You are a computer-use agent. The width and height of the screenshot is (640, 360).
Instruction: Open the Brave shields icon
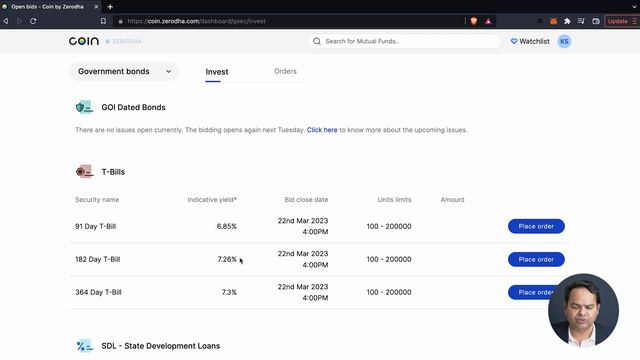473,21
